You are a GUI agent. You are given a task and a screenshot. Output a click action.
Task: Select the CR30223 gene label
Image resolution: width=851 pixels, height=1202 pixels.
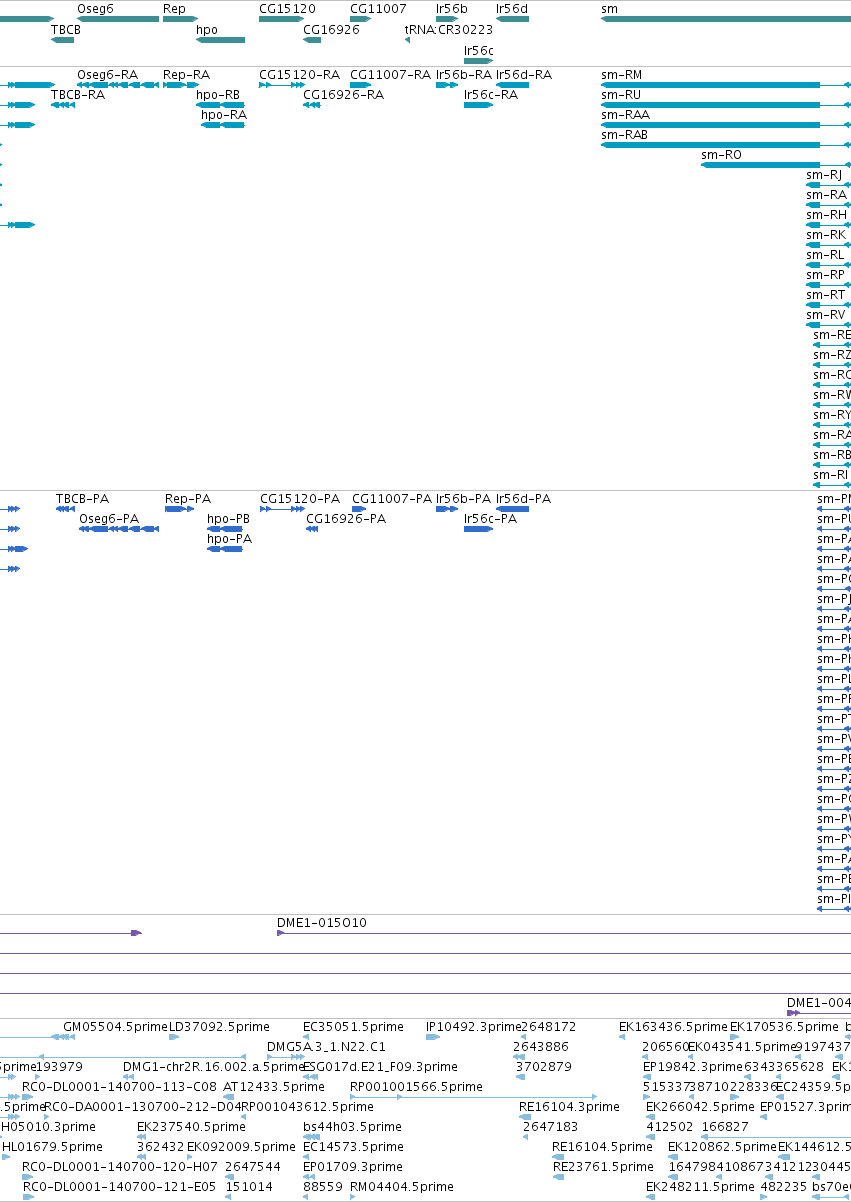pos(466,29)
